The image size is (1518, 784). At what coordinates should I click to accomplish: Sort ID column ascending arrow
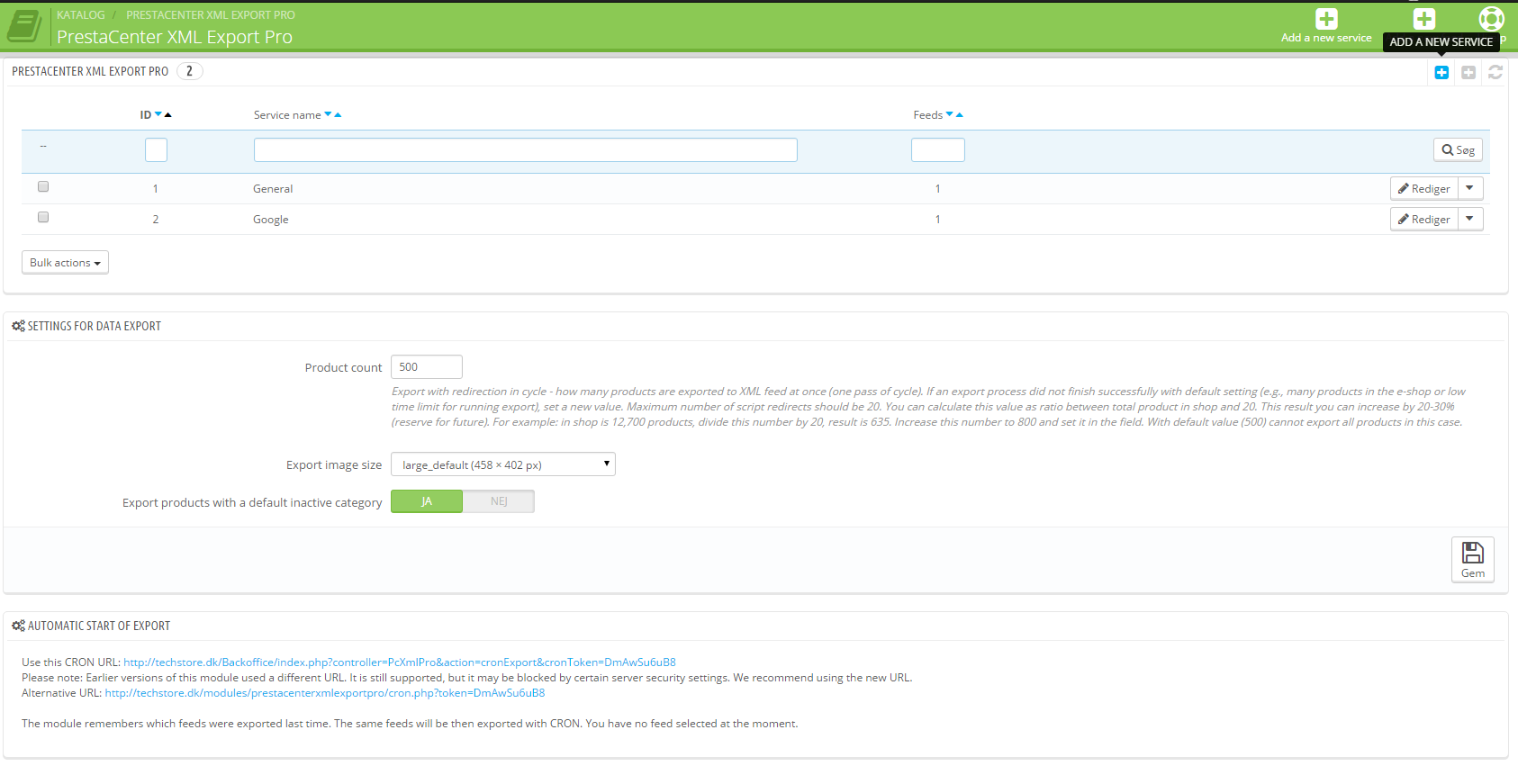168,114
